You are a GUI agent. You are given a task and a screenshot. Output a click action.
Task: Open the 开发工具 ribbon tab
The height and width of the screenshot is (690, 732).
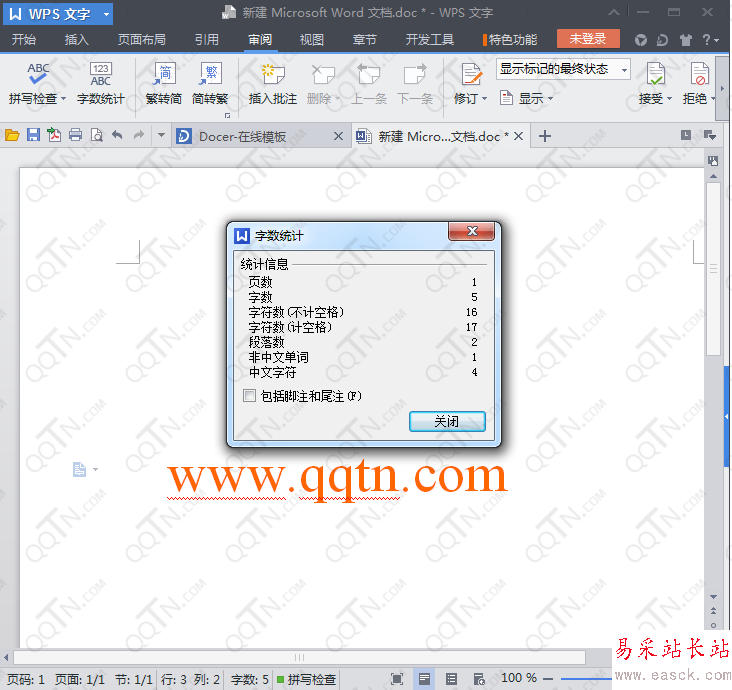click(x=429, y=40)
